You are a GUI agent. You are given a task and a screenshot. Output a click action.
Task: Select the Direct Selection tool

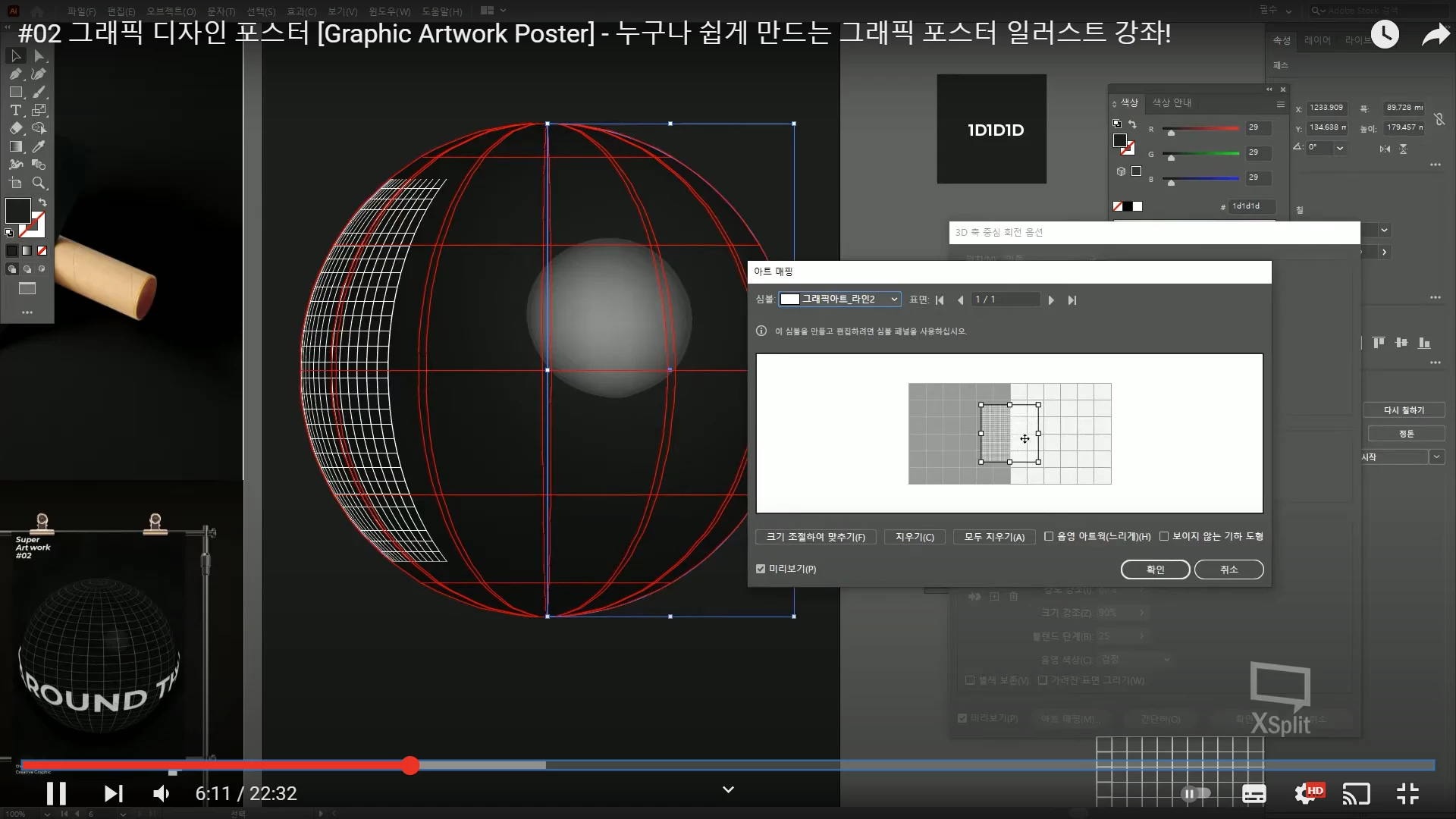39,56
